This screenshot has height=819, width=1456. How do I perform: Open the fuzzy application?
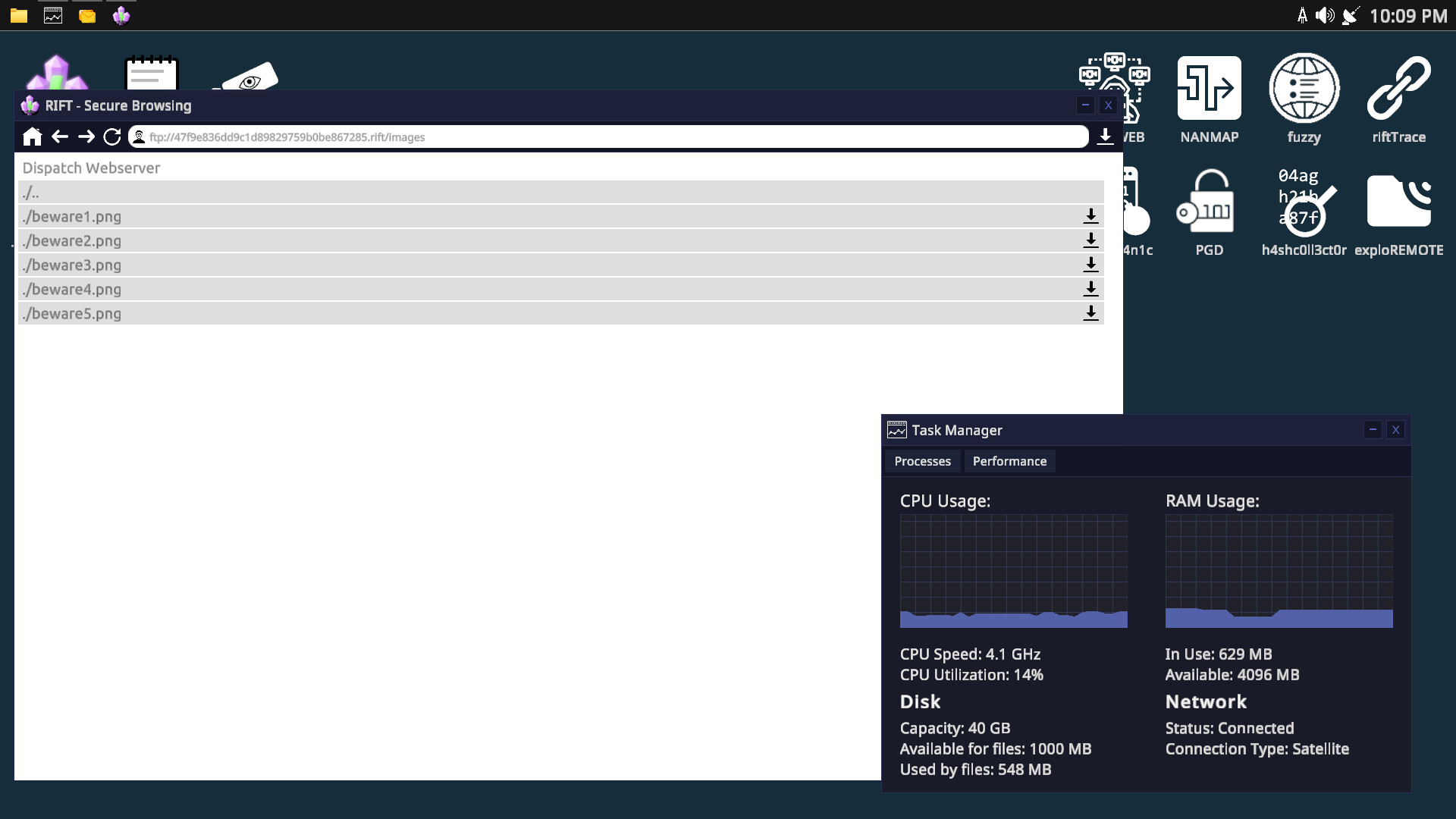1304,87
